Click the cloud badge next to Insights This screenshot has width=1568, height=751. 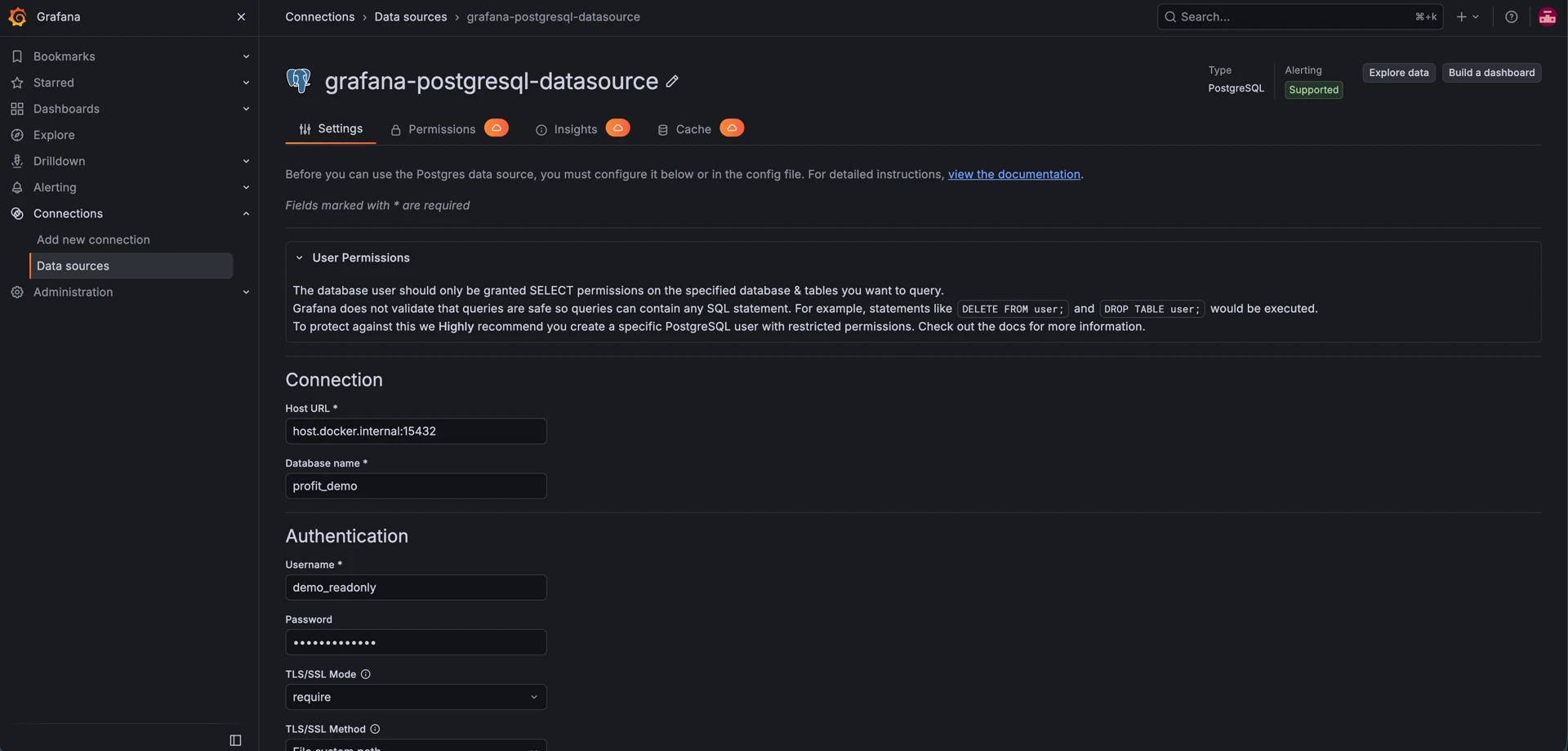coord(618,128)
